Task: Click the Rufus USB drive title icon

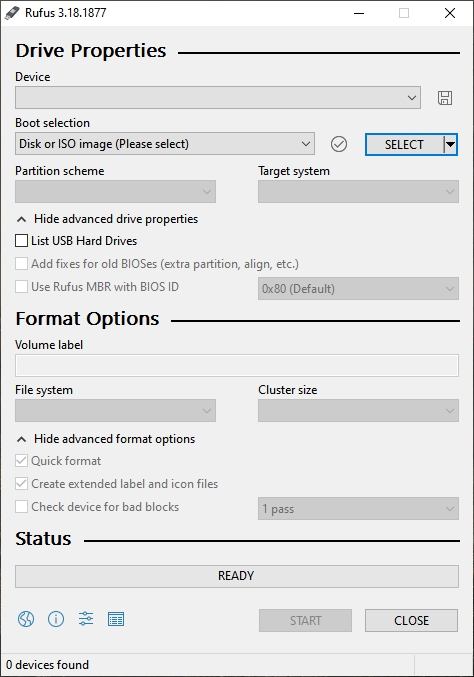Action: pyautogui.click(x=12, y=13)
